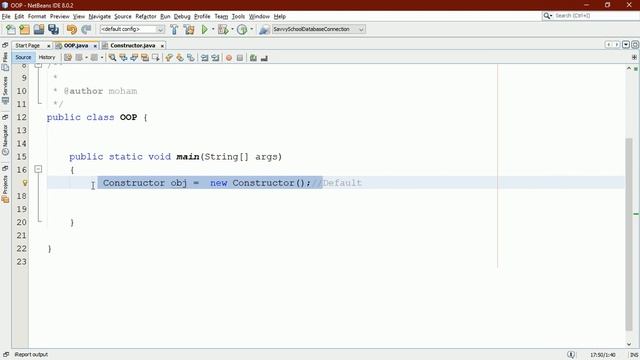Open the File menu
The width and height of the screenshot is (640, 360).
point(6,16)
